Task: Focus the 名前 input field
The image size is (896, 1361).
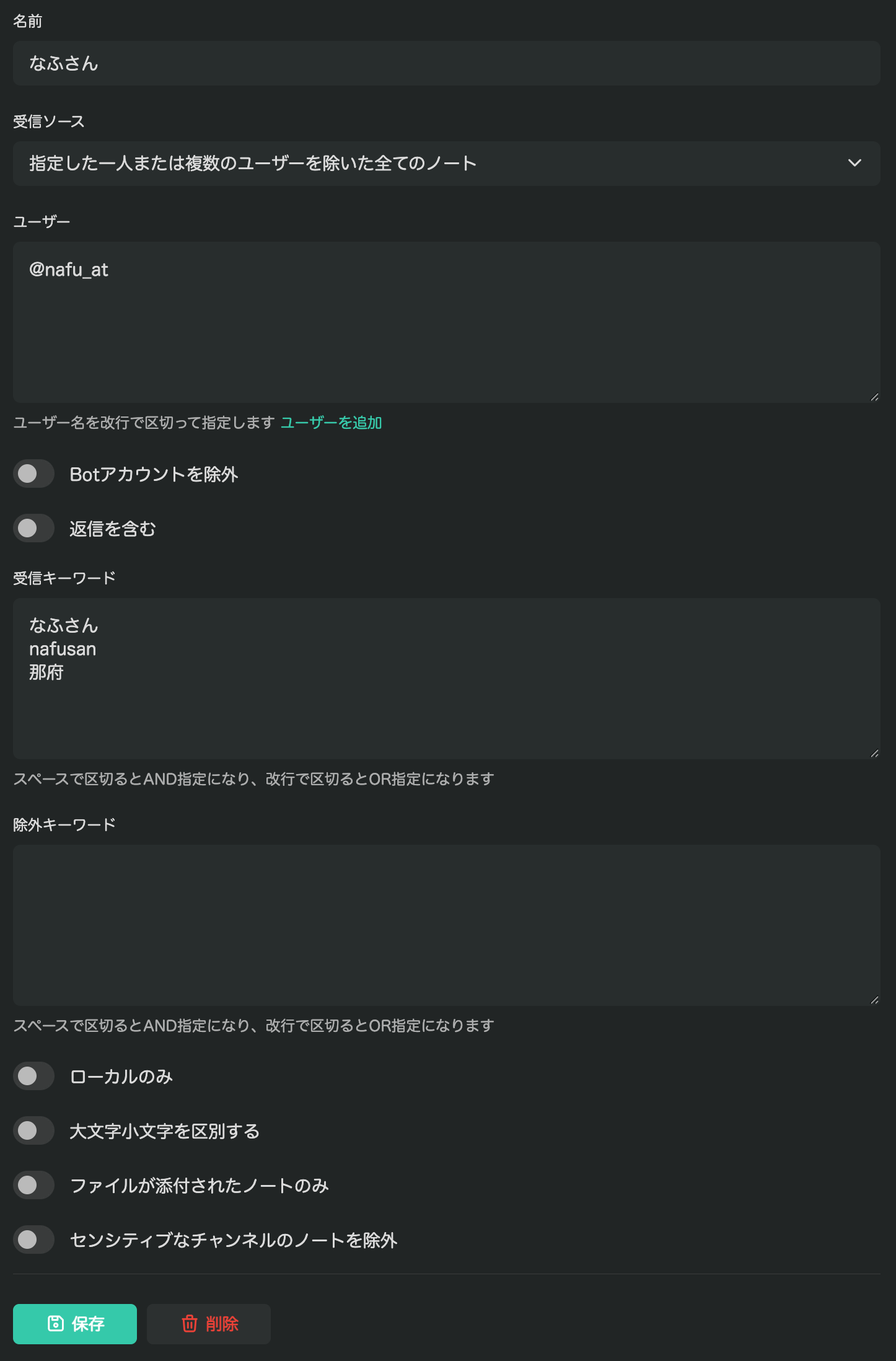Action: coord(446,63)
